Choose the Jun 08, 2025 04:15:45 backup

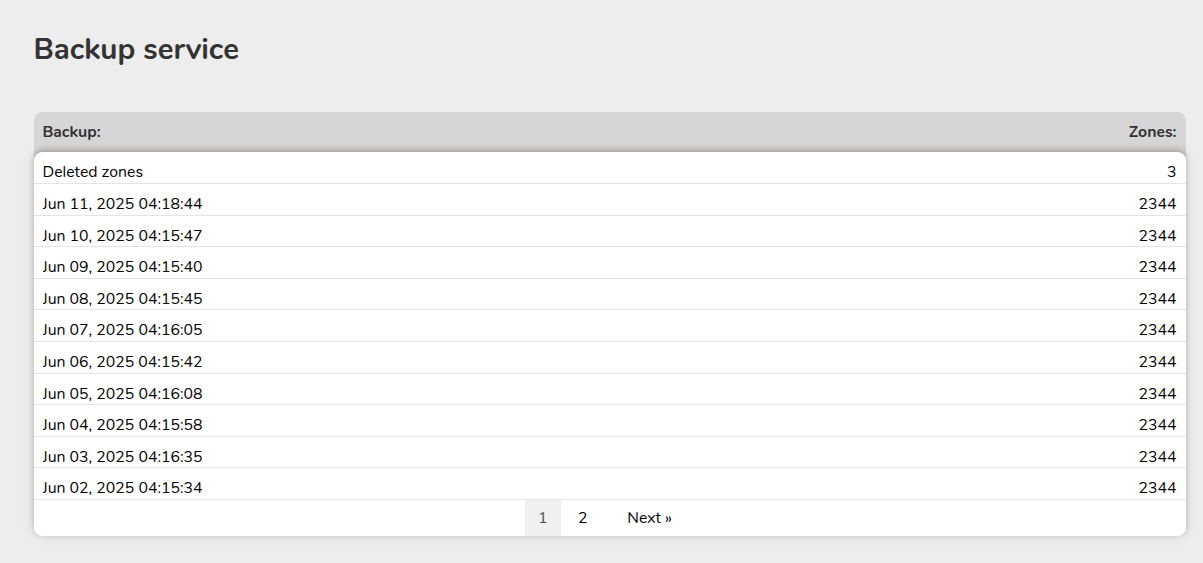[122, 299]
